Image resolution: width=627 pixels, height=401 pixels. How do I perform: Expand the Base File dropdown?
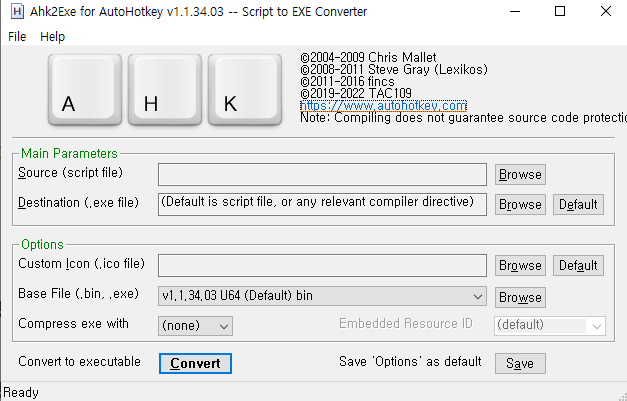pyautogui.click(x=322, y=296)
